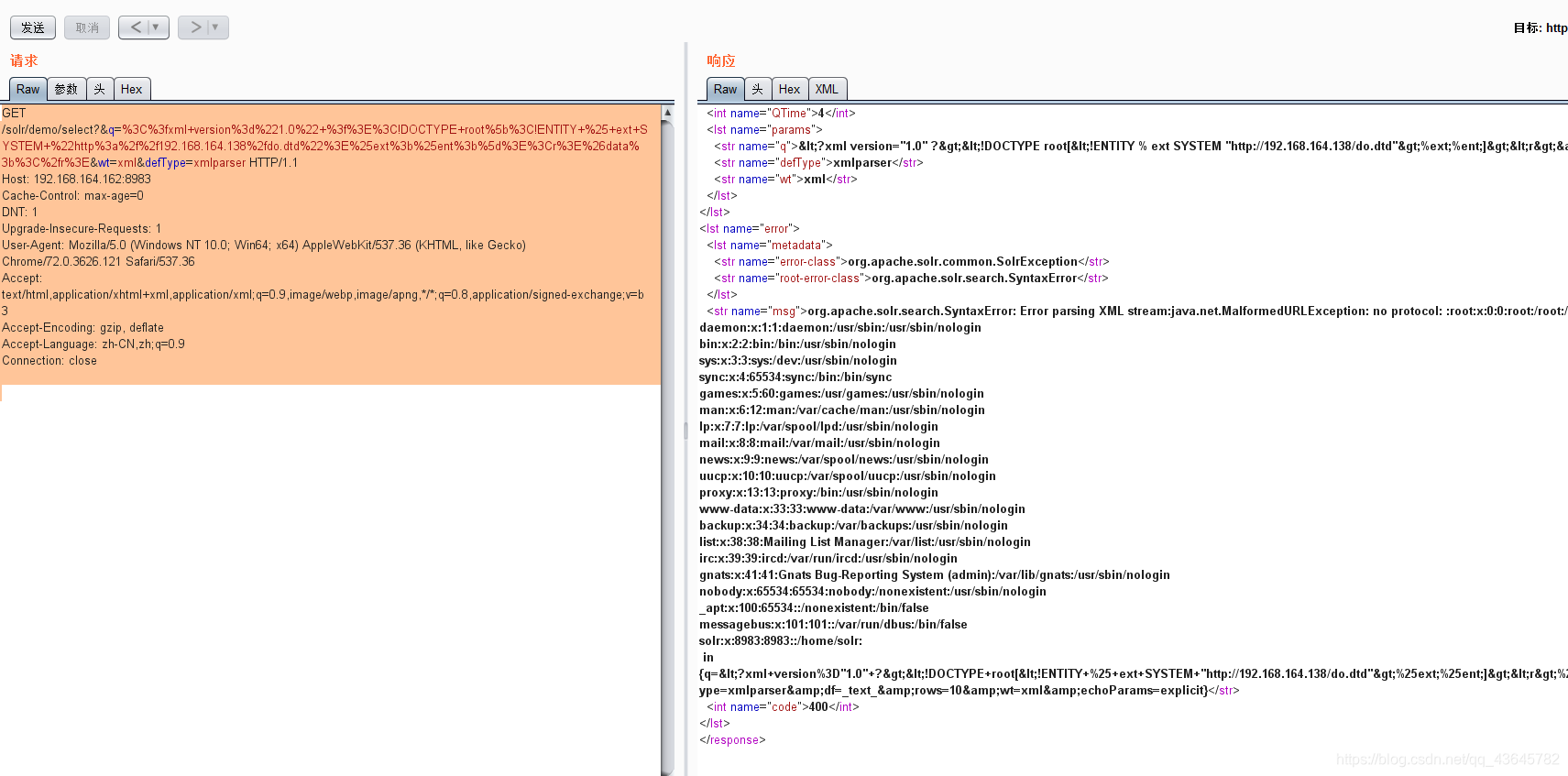Open the request Hex tab
This screenshot has height=776, width=1568.
[132, 89]
